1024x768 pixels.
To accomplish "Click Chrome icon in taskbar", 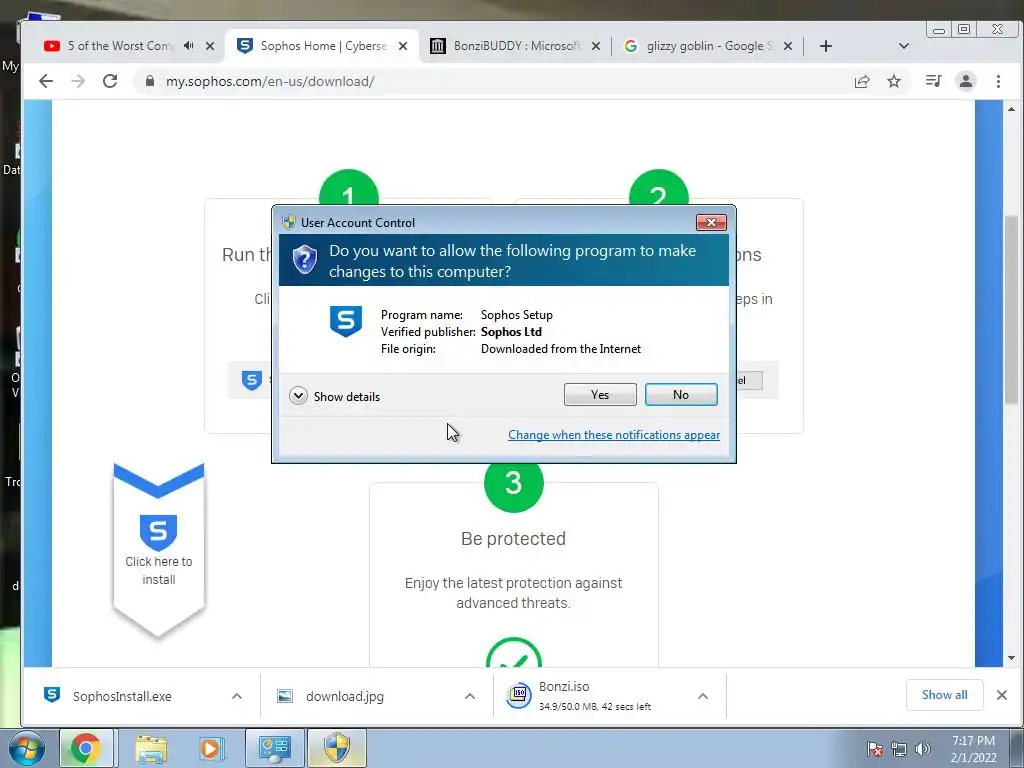I will pyautogui.click(x=86, y=748).
